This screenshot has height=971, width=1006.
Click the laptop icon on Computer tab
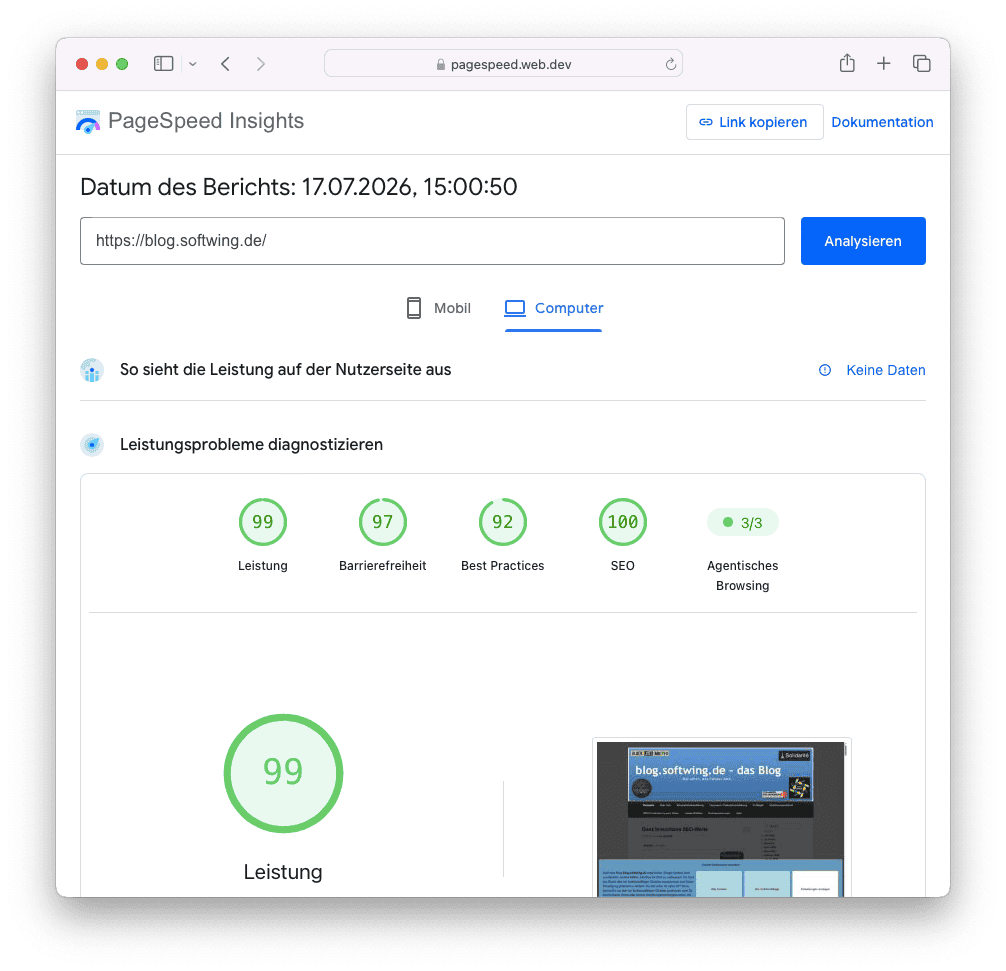click(x=515, y=308)
